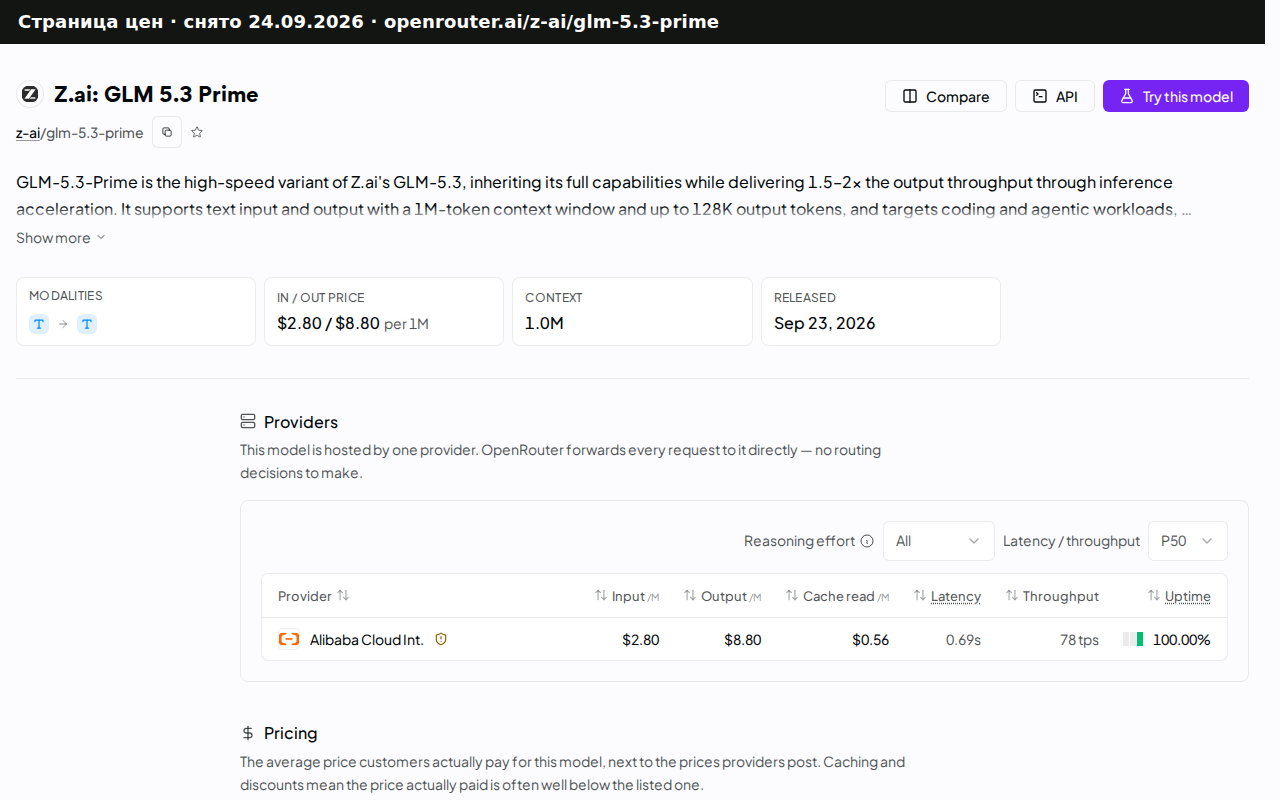The width and height of the screenshot is (1280, 800).
Task: Open the Reasoning effort All dropdown
Action: tap(939, 541)
